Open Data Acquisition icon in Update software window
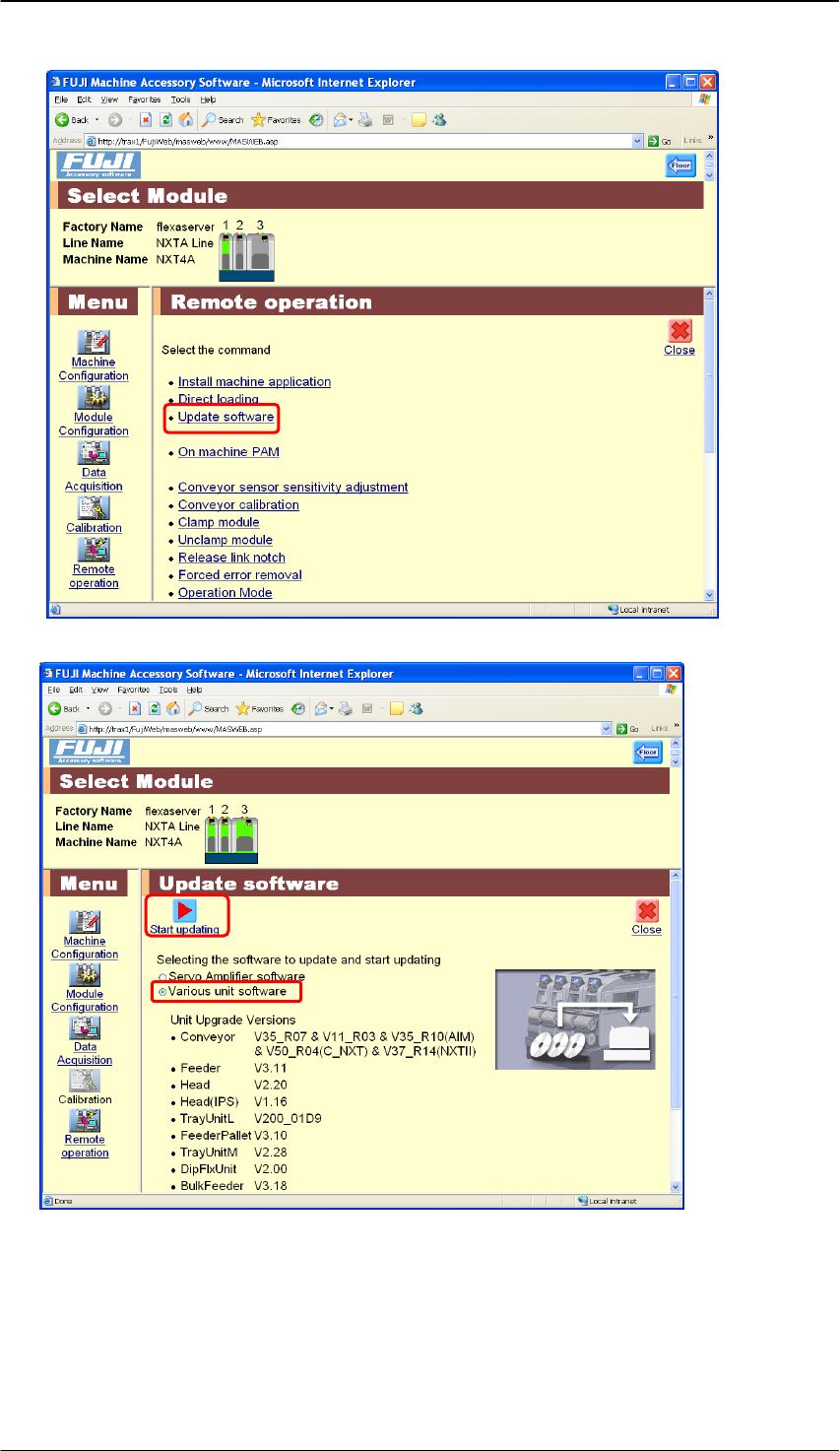 85,1027
